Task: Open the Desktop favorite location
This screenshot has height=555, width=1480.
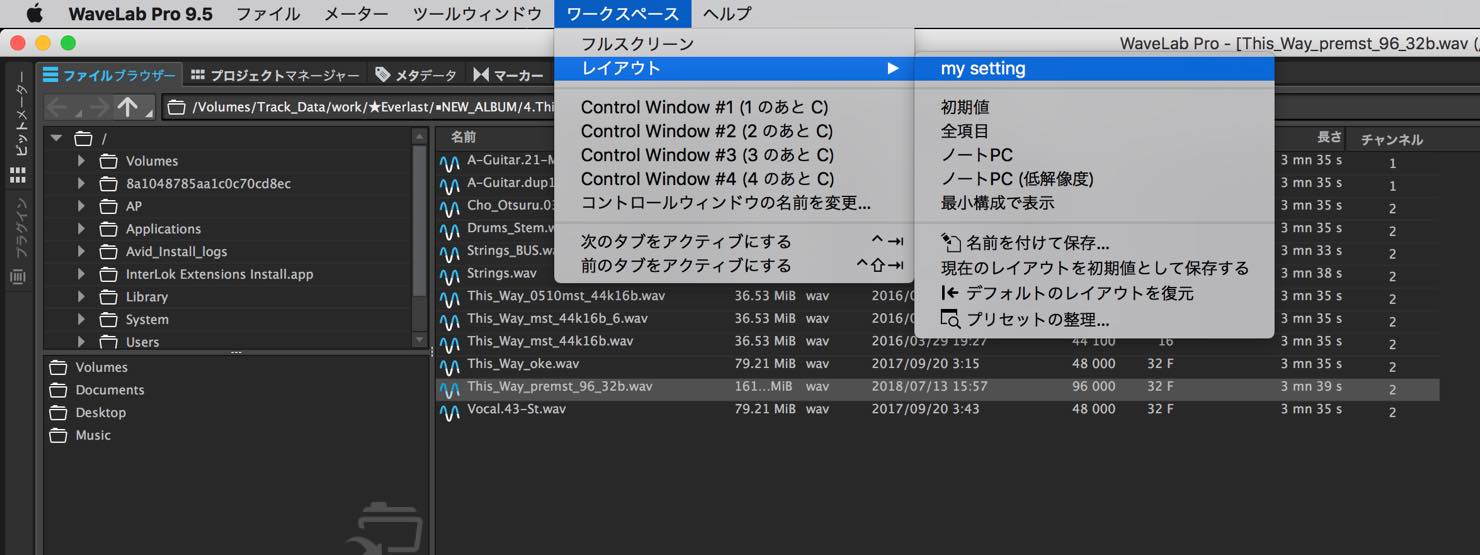Action: click(x=100, y=412)
